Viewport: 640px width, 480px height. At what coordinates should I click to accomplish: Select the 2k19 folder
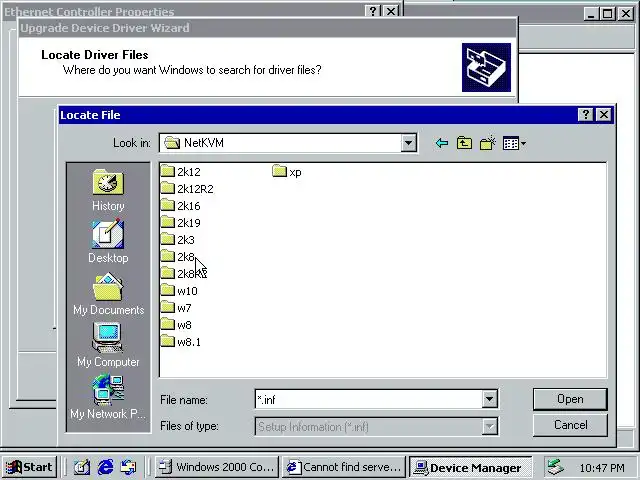(180, 223)
